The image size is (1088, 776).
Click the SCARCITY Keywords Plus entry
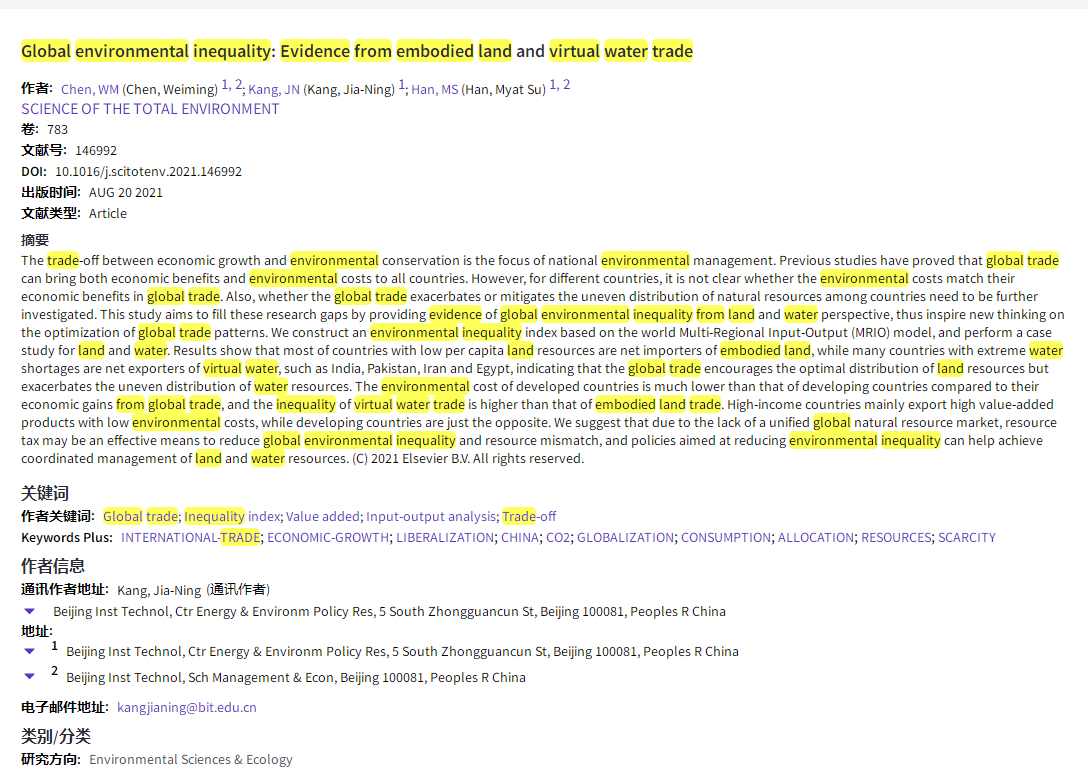[966, 537]
